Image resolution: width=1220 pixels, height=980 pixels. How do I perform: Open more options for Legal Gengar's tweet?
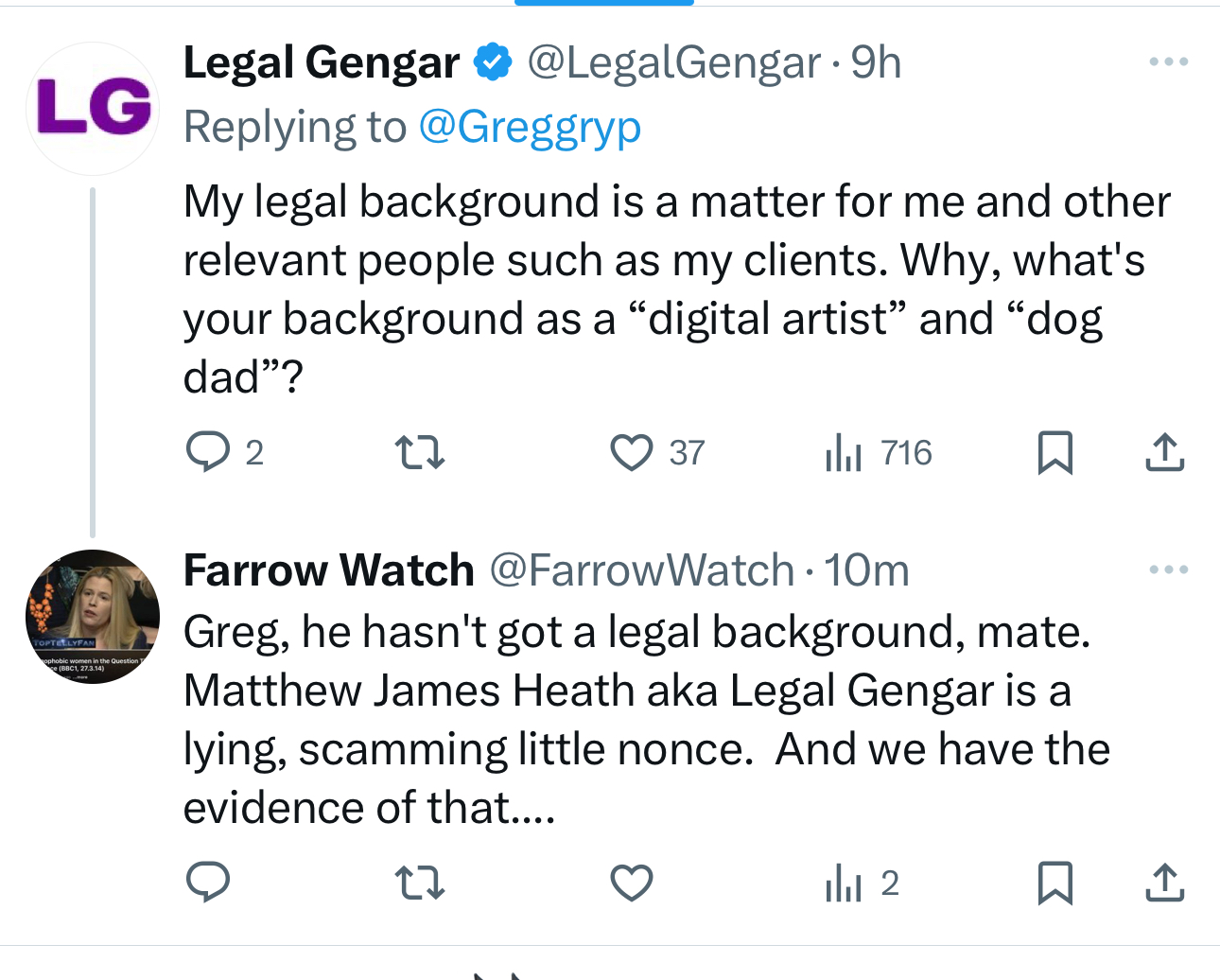[x=1168, y=62]
